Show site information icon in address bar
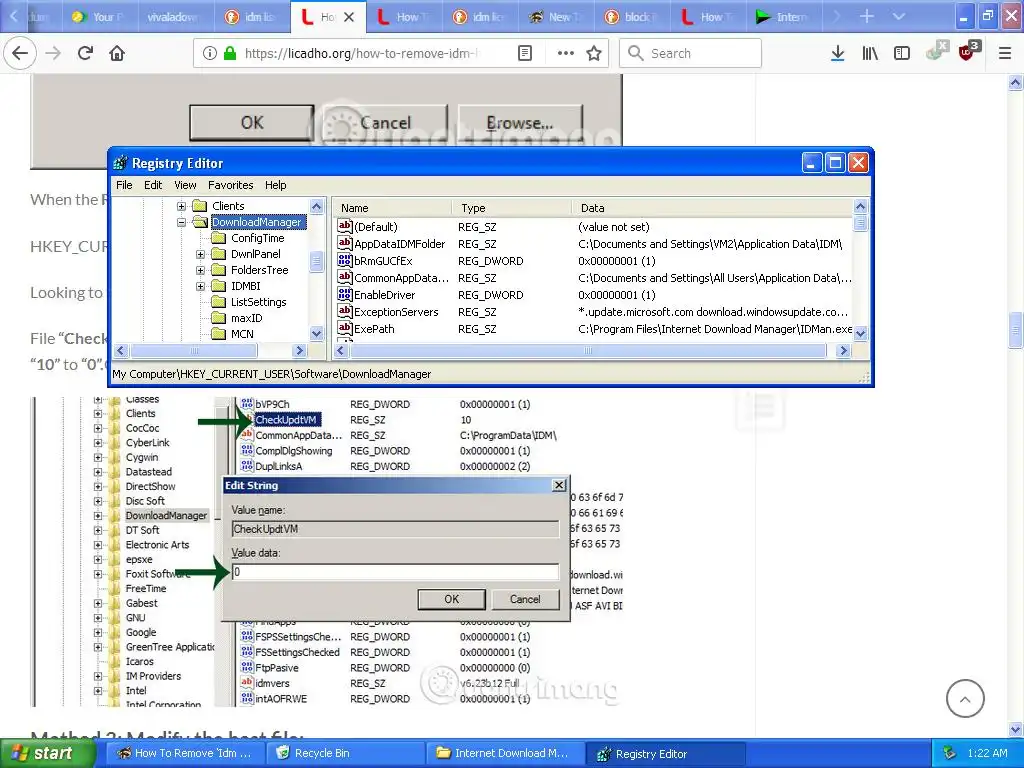This screenshot has height=768, width=1024. coord(209,53)
